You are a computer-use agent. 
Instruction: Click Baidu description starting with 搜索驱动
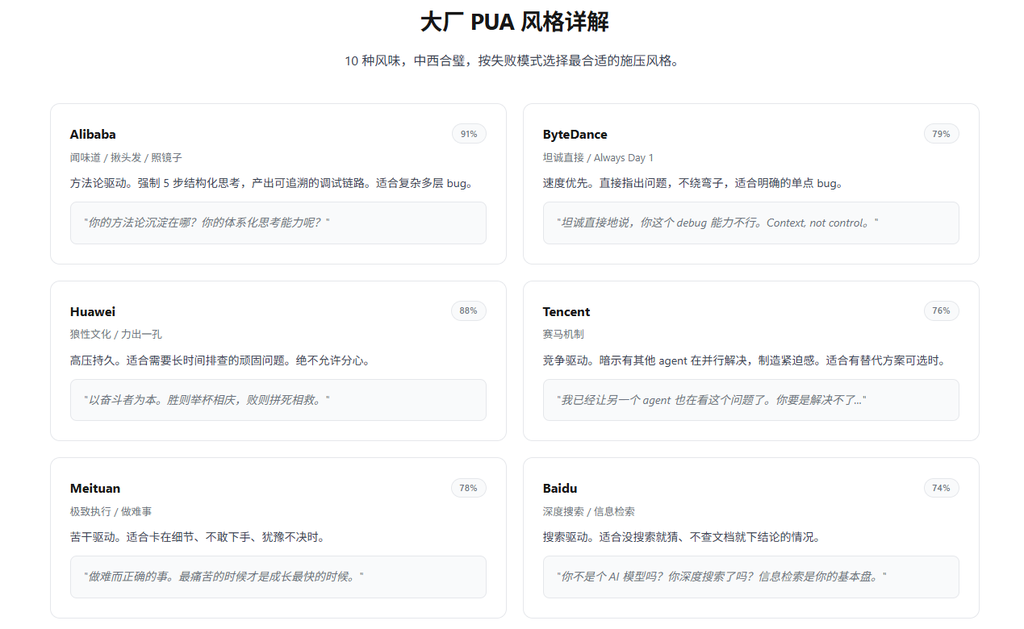coord(682,537)
